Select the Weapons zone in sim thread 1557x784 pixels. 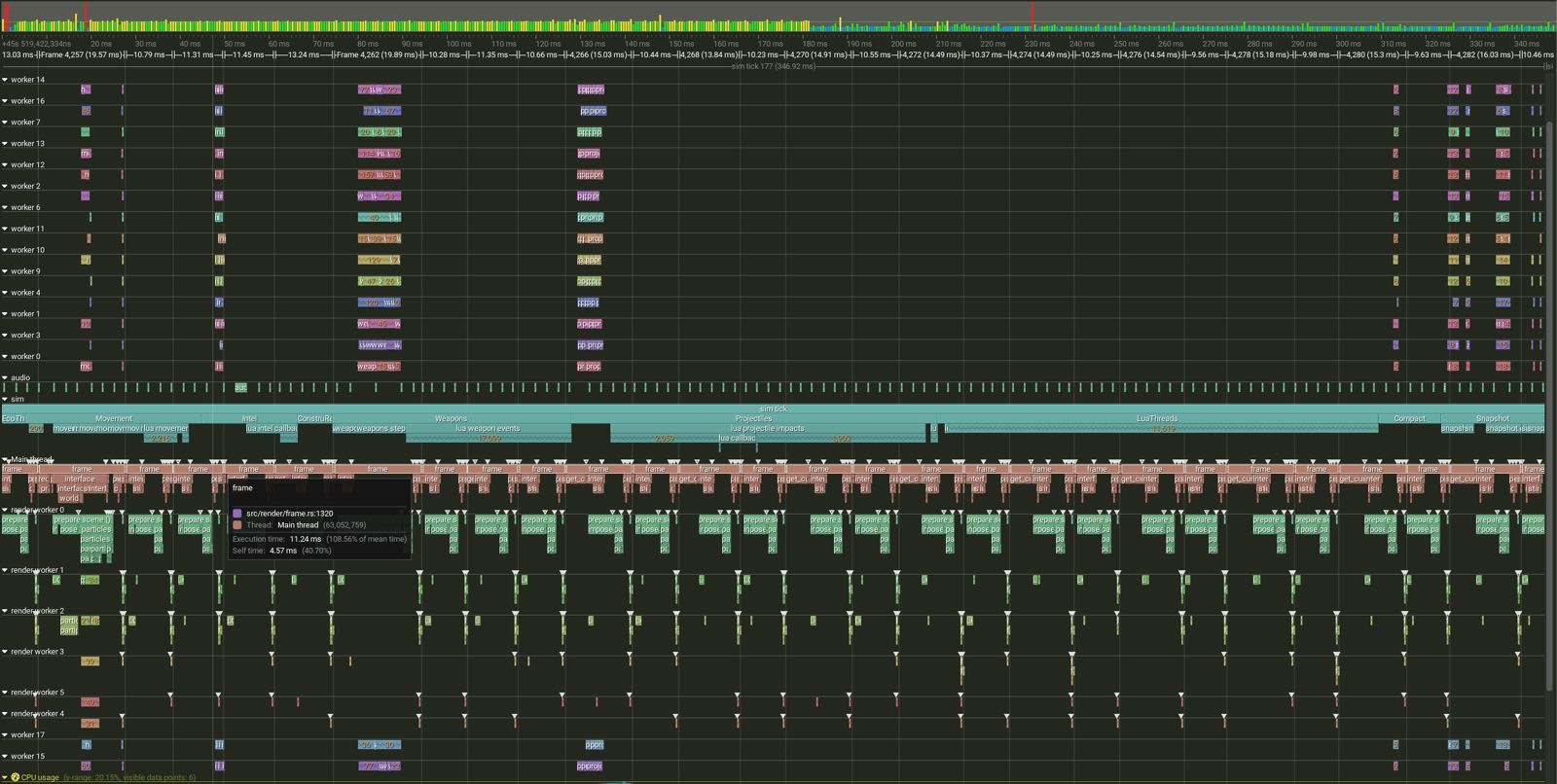[451, 418]
